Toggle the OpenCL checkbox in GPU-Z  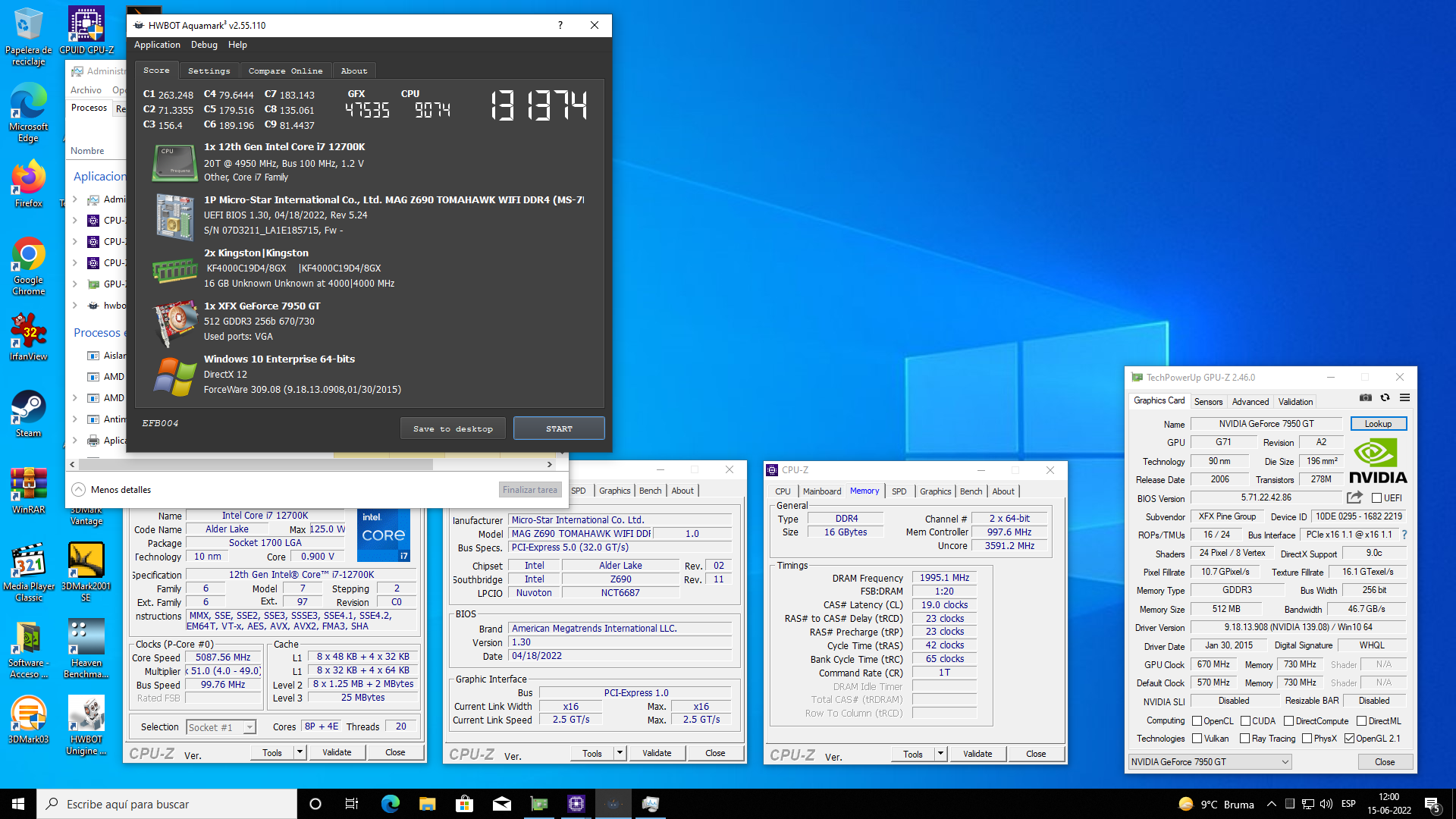click(1197, 721)
